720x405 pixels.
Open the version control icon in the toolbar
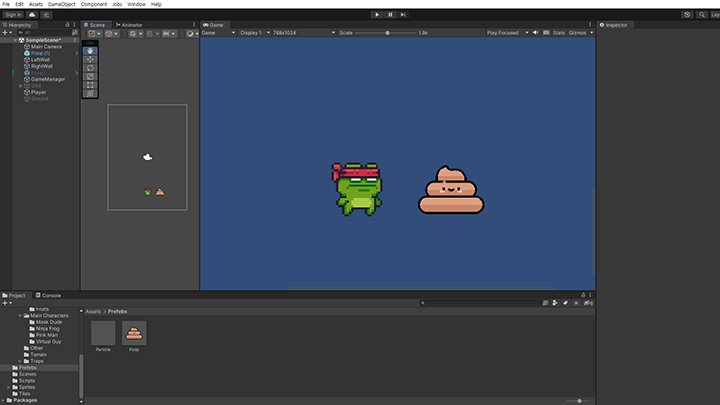[46, 15]
